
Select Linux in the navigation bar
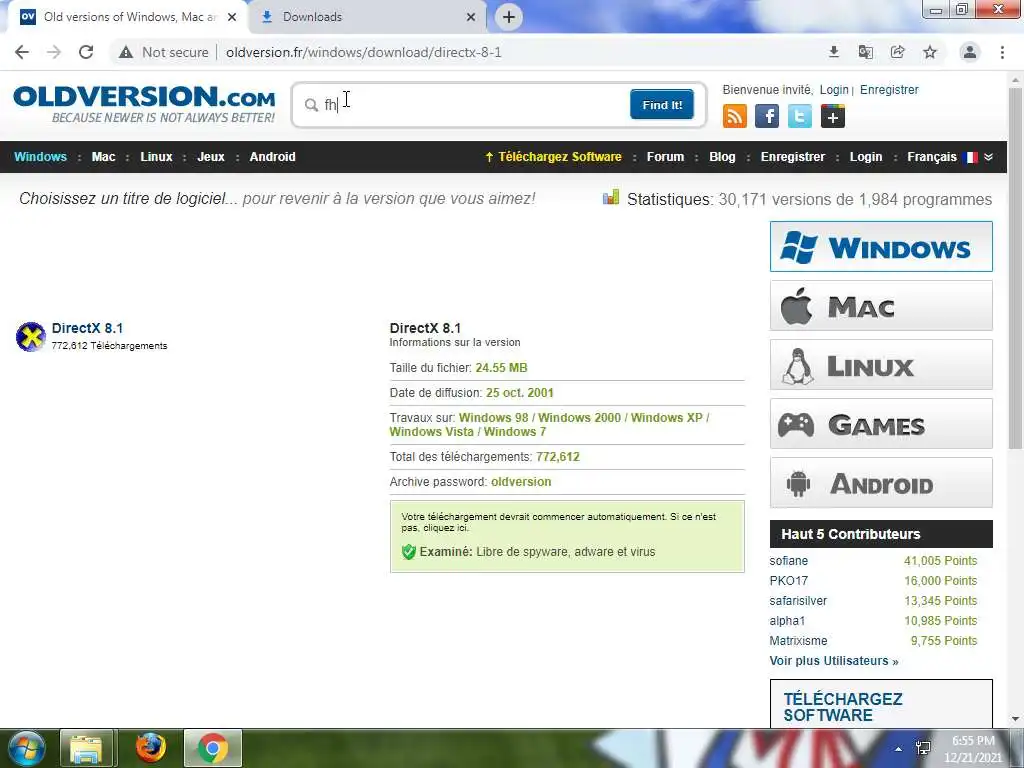[x=156, y=157]
